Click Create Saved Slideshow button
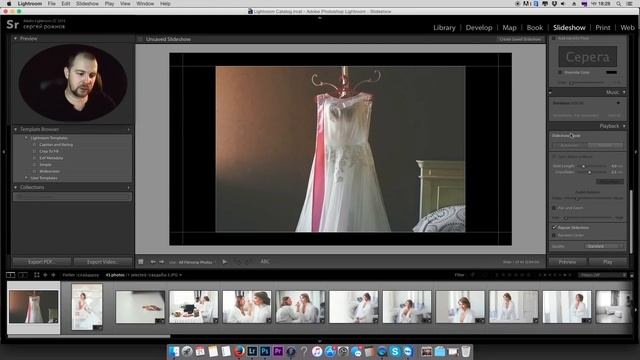The height and width of the screenshot is (360, 640). pyautogui.click(x=520, y=39)
